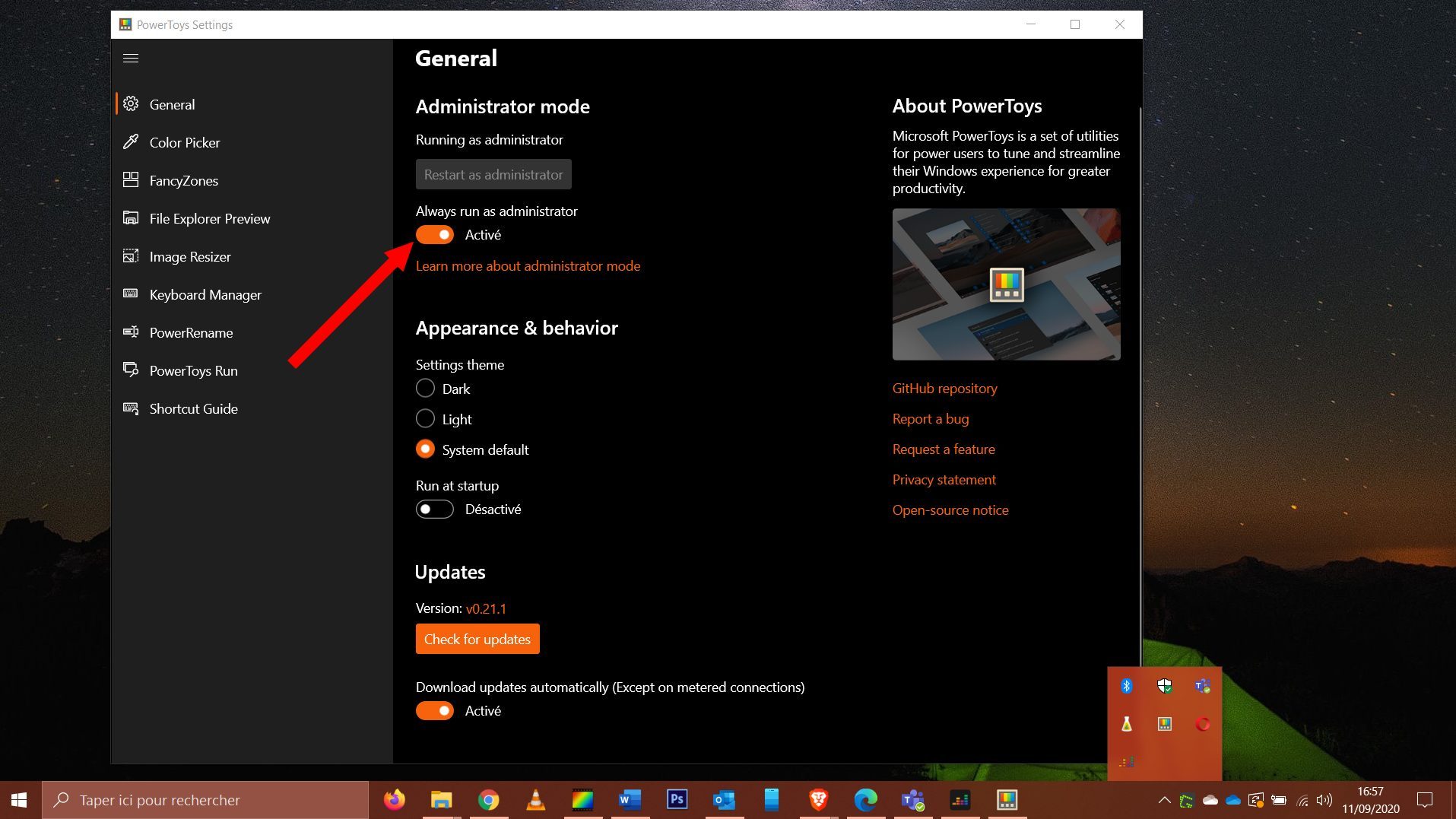Click Opera icon in tray overflow
Screen dimensions: 1456x819
tap(1202, 724)
